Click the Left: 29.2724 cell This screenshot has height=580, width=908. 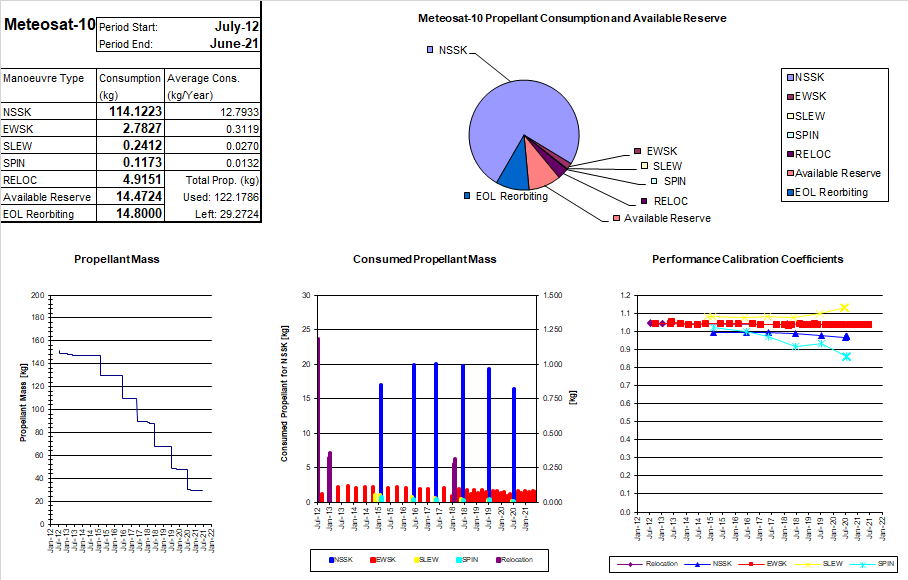226,214
